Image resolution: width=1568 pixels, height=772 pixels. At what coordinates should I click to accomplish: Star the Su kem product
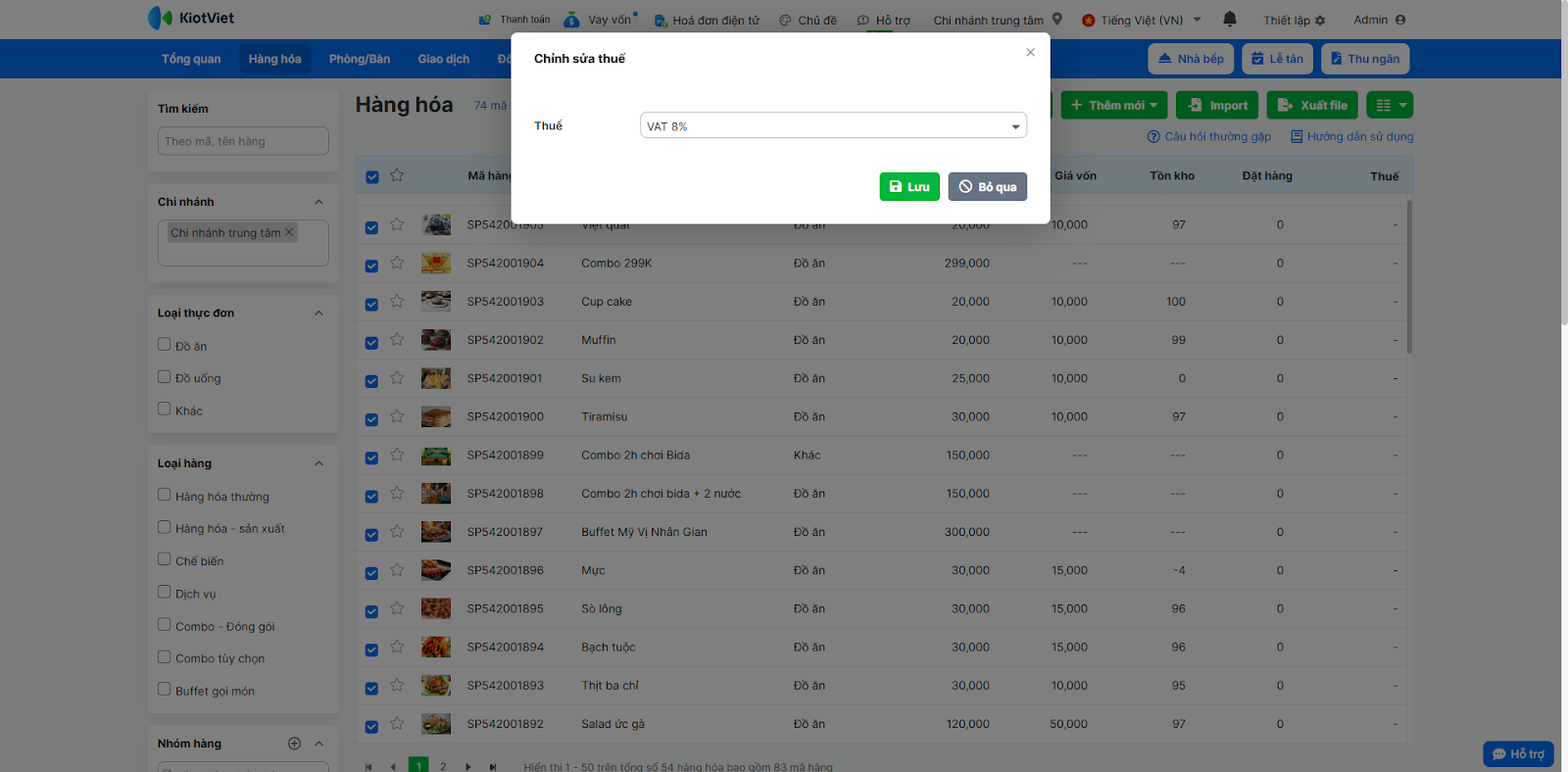coord(397,377)
